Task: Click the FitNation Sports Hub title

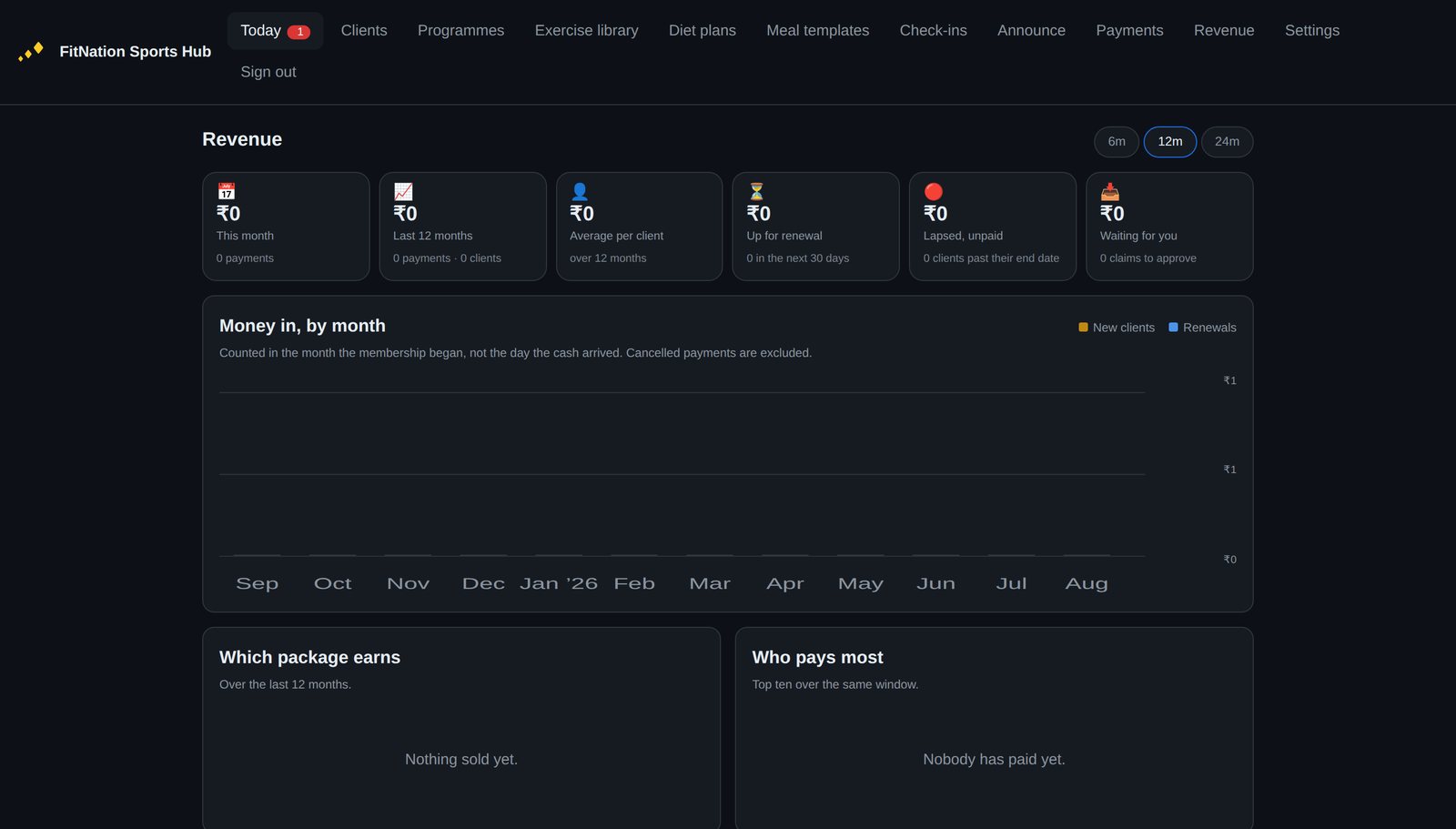Action: [136, 52]
